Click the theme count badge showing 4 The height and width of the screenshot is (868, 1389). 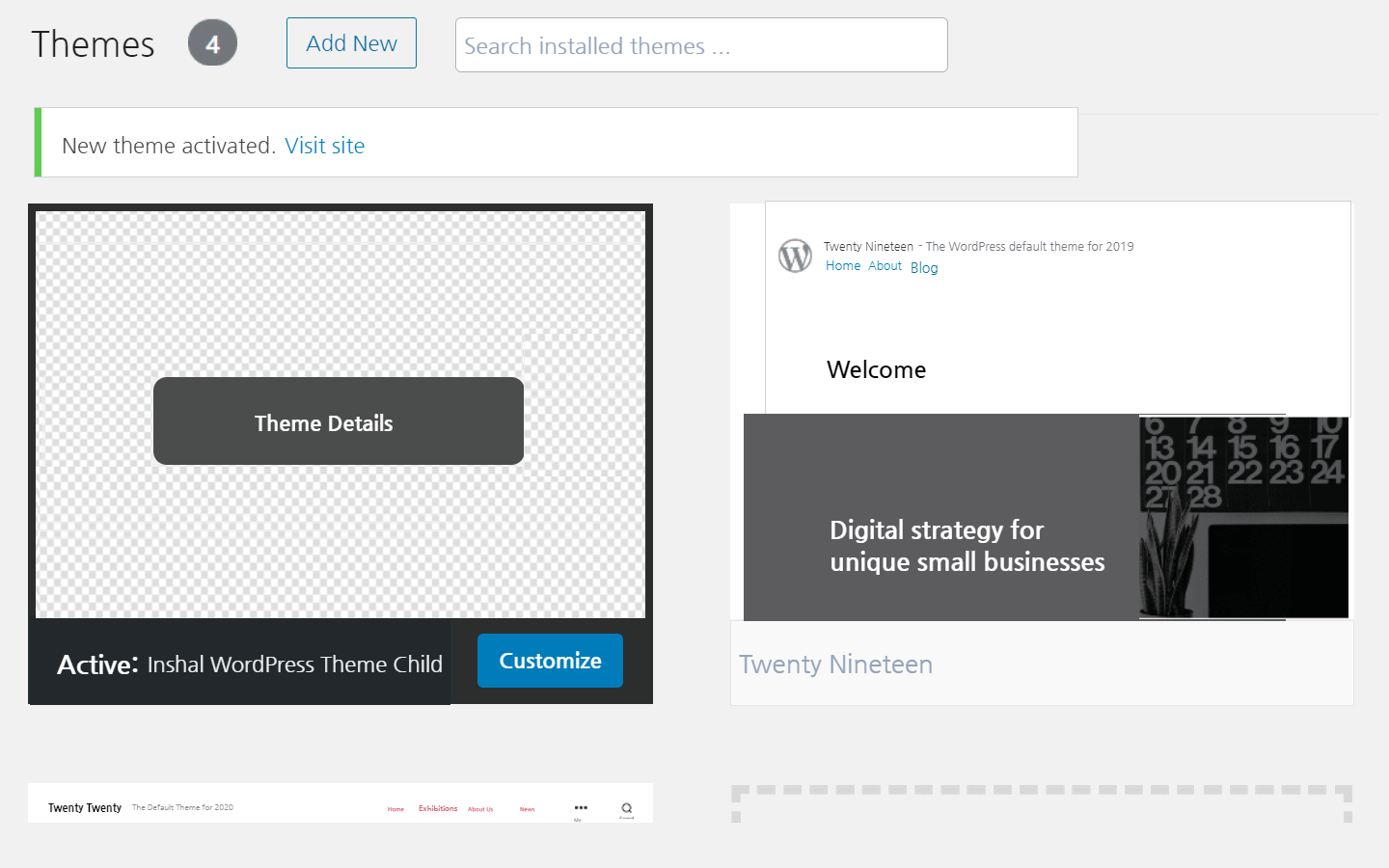[212, 43]
